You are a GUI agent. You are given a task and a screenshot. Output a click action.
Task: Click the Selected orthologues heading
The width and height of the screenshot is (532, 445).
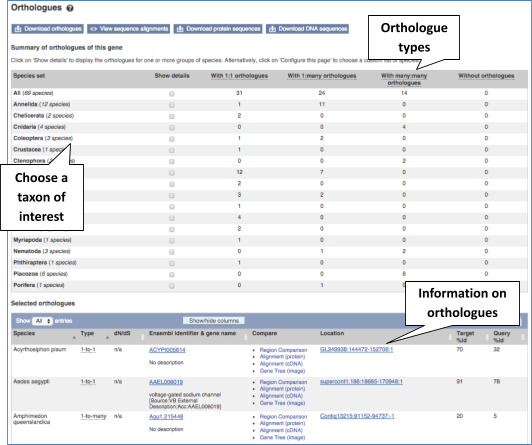43,304
